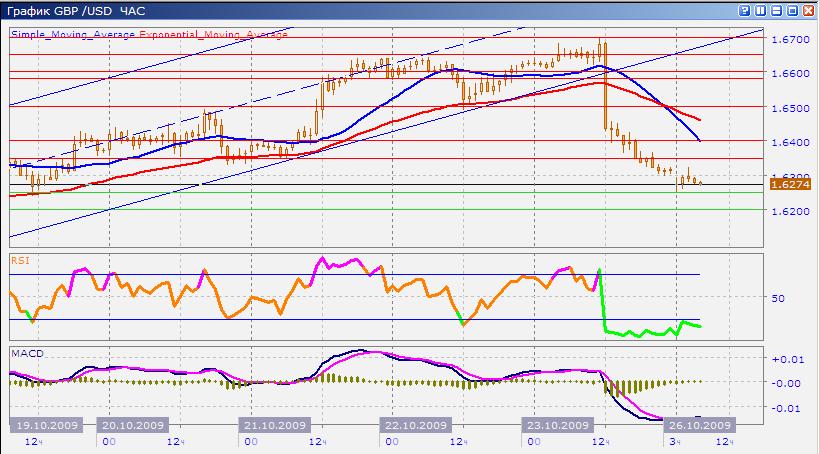Click the 23.10.2009 date marker

[x=558, y=424]
